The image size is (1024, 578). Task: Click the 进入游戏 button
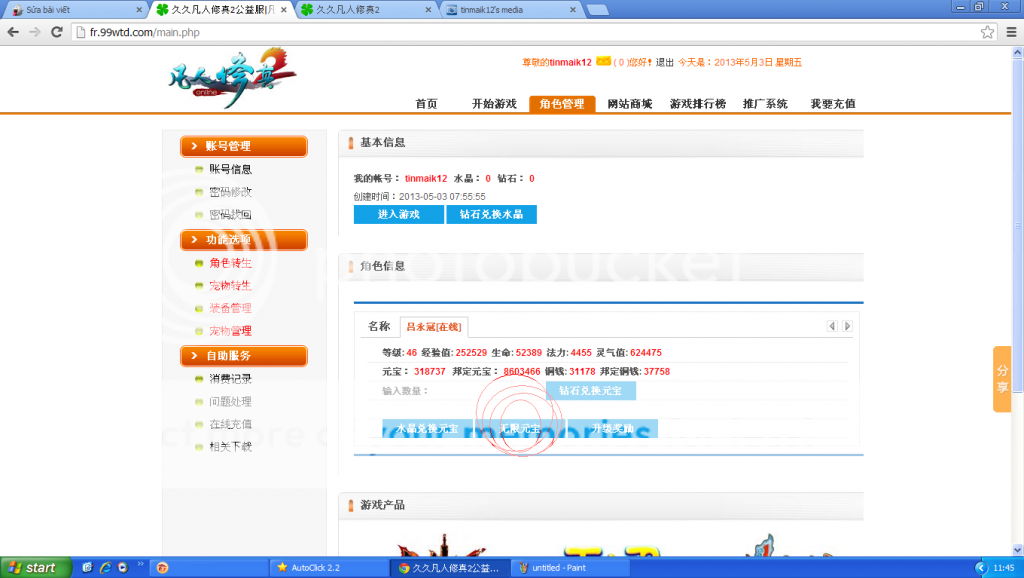398,214
